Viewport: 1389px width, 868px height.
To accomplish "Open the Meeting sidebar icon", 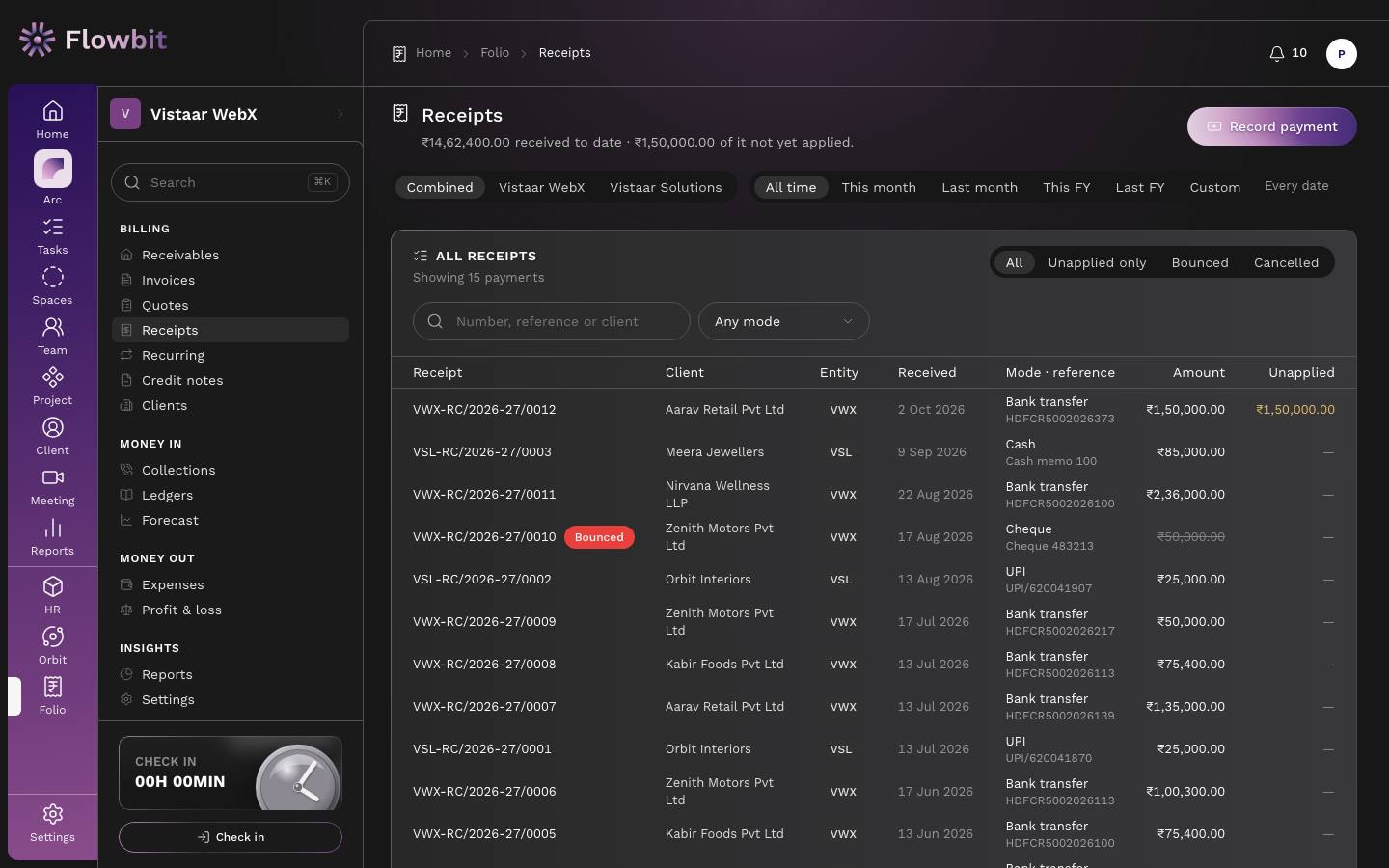I will [x=52, y=487].
